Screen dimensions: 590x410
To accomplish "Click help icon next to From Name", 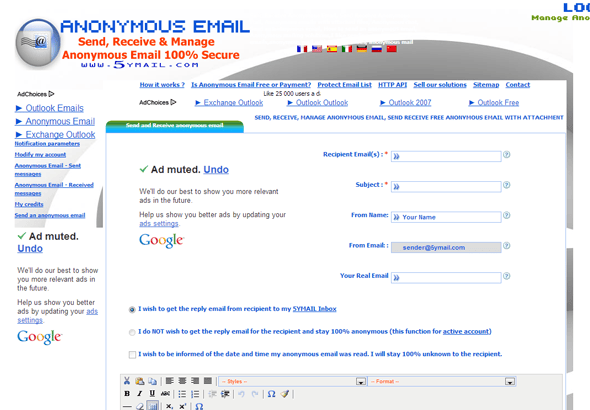I will tap(507, 215).
